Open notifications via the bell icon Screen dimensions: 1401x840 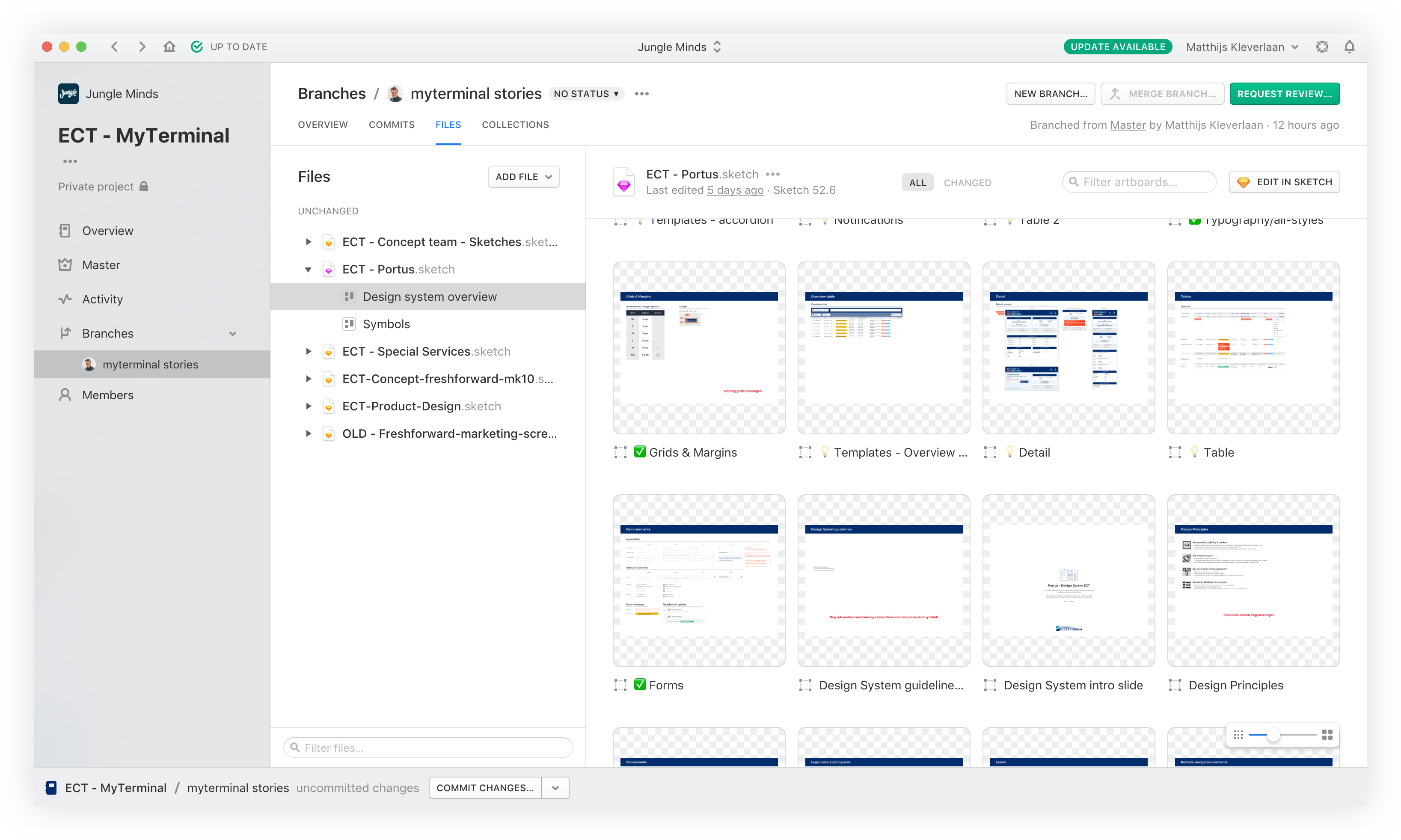[x=1349, y=47]
